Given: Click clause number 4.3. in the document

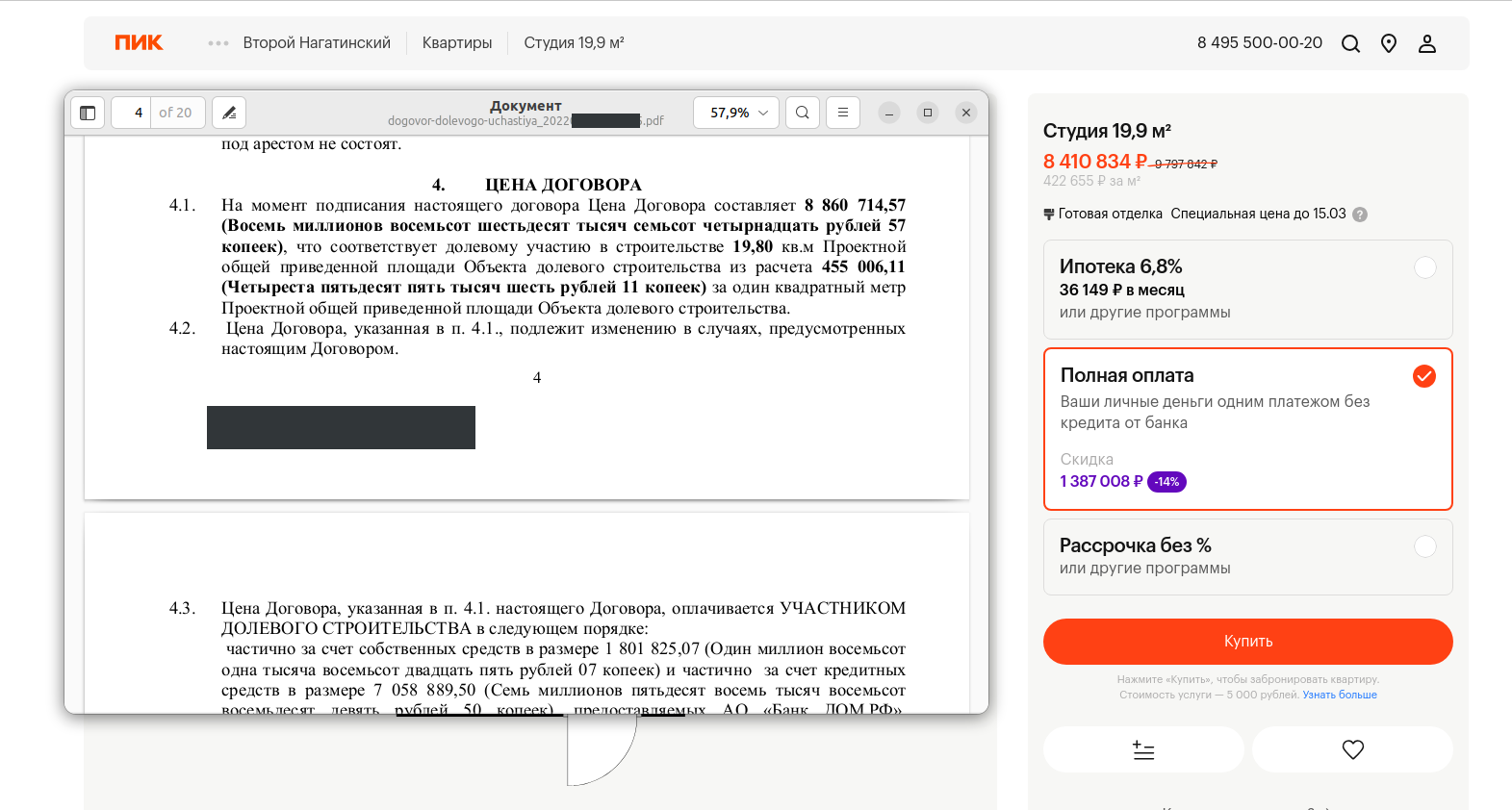Looking at the screenshot, I should (182, 608).
